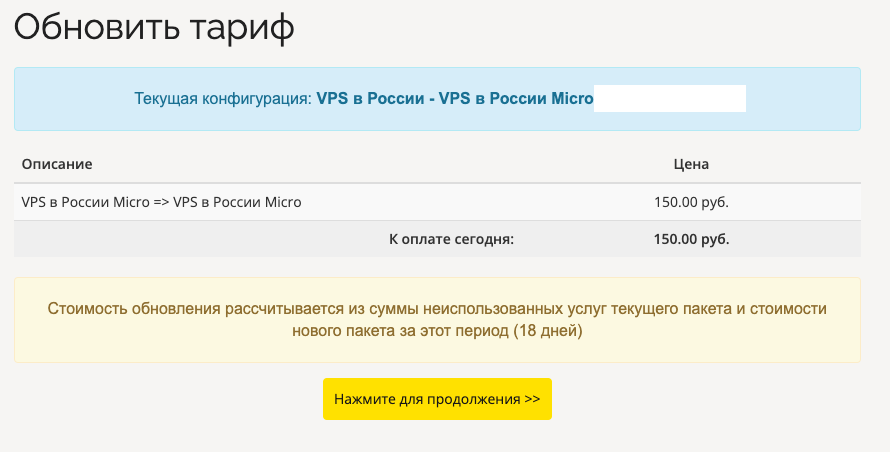Select bold "VPS в России - VPS в России Micro" text
The width and height of the screenshot is (890, 452).
click(455, 99)
